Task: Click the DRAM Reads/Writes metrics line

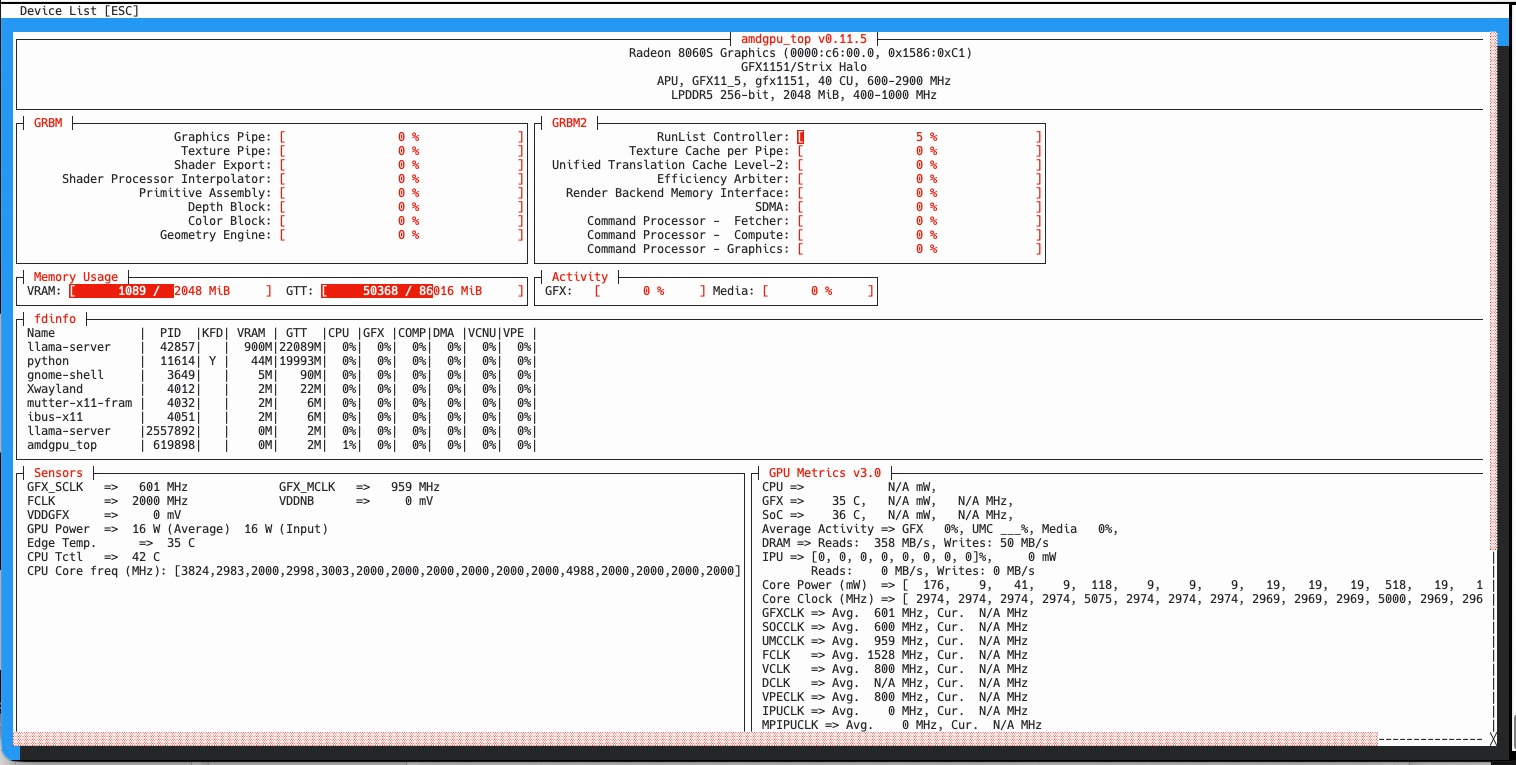Action: click(905, 543)
